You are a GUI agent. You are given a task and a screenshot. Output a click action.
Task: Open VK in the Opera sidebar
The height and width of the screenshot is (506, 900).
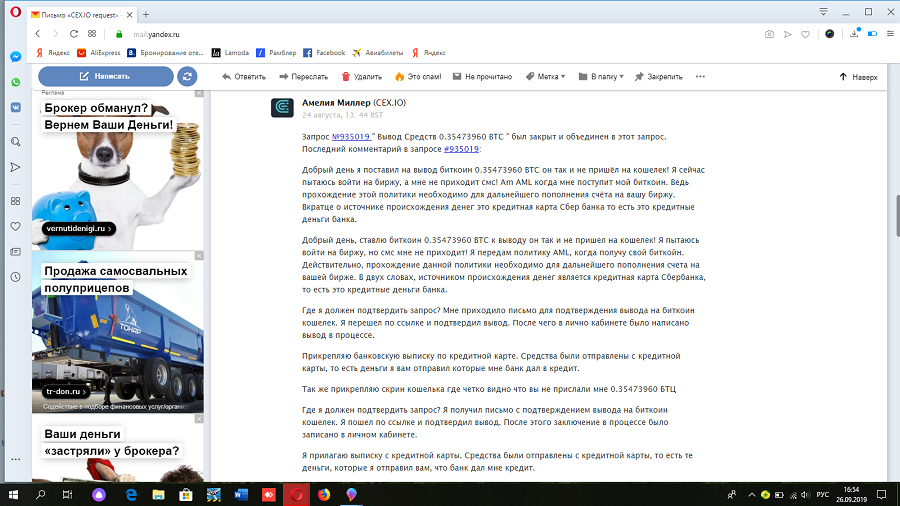coord(15,107)
